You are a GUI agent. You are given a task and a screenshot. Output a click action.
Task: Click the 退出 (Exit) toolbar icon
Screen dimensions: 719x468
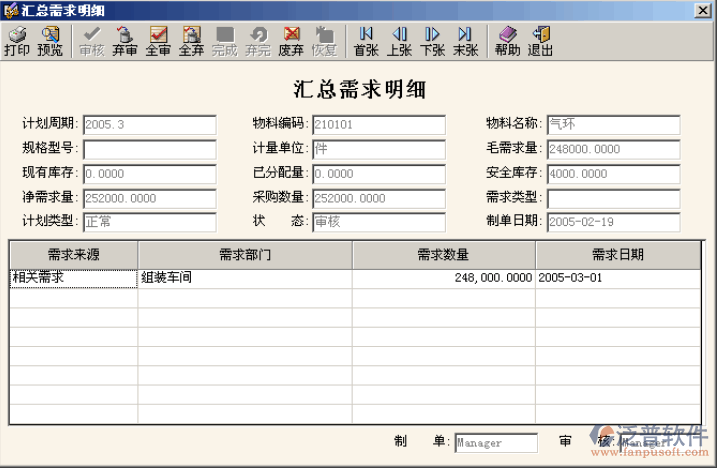[x=541, y=41]
